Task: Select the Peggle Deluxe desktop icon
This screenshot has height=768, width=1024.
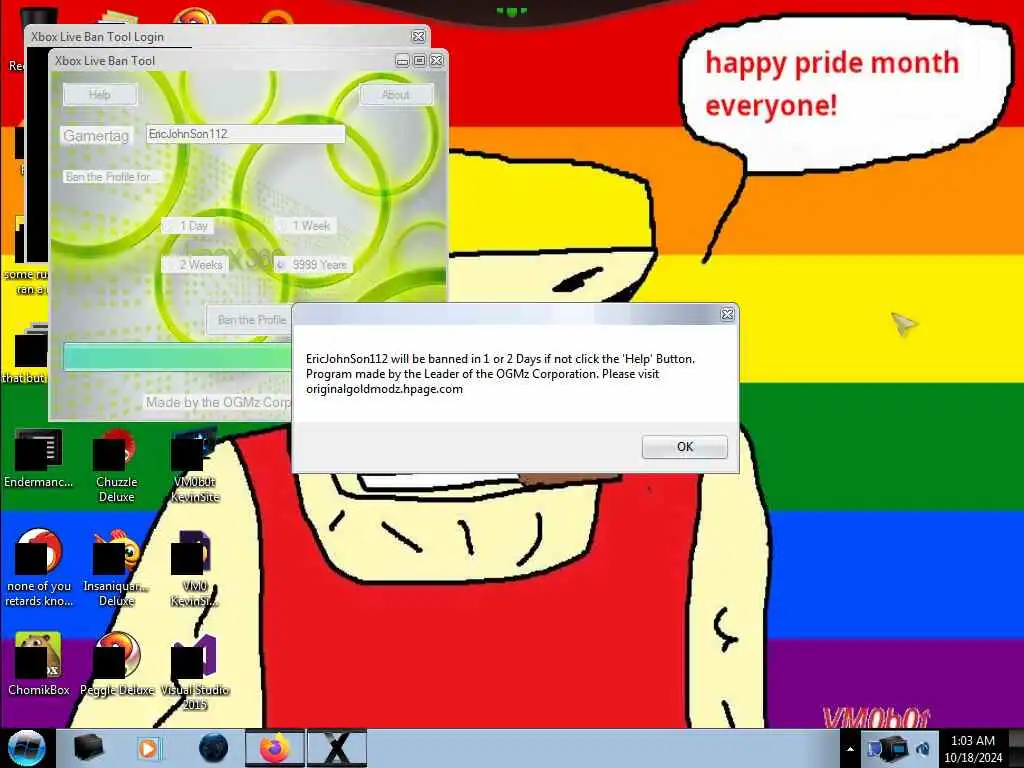Action: point(117,664)
